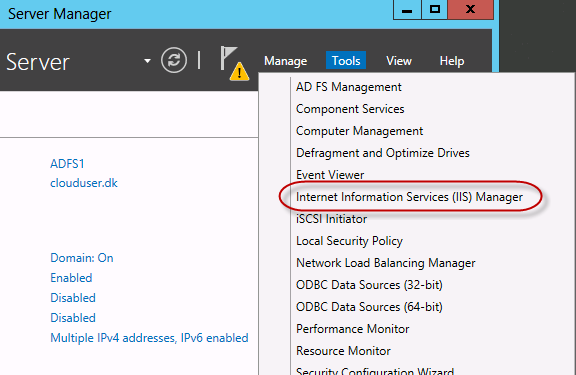The image size is (576, 375).
Task: Expand the breadcrumb dropdown arrow beside Server
Action: click(x=147, y=61)
